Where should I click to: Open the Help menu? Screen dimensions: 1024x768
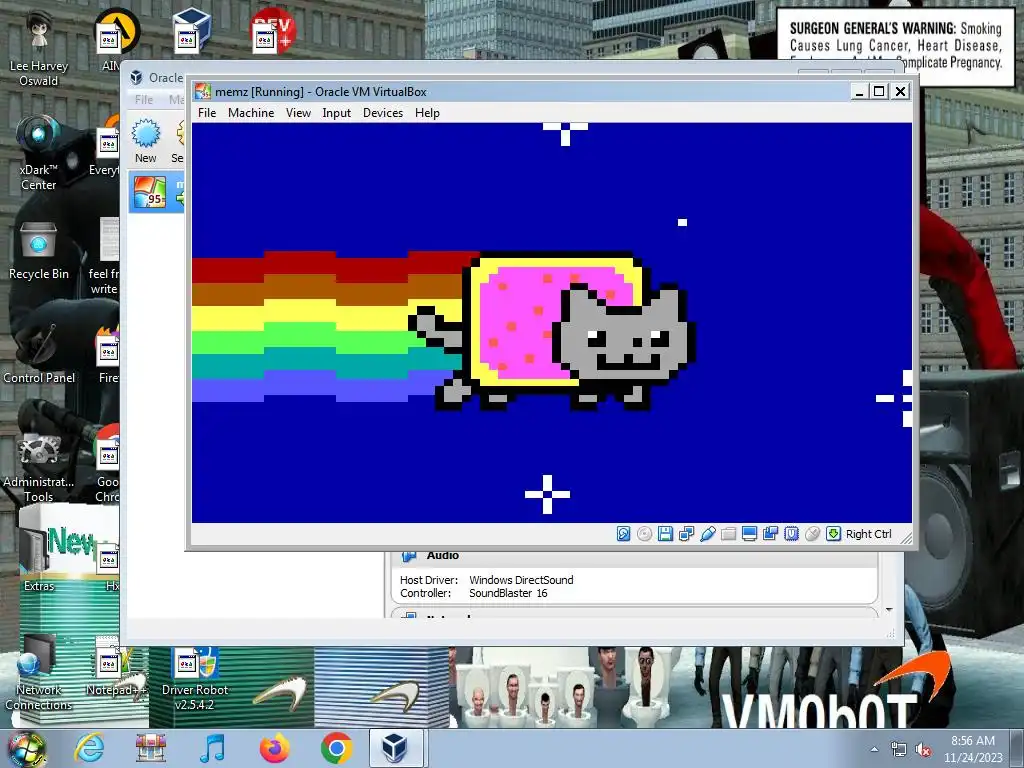click(427, 113)
